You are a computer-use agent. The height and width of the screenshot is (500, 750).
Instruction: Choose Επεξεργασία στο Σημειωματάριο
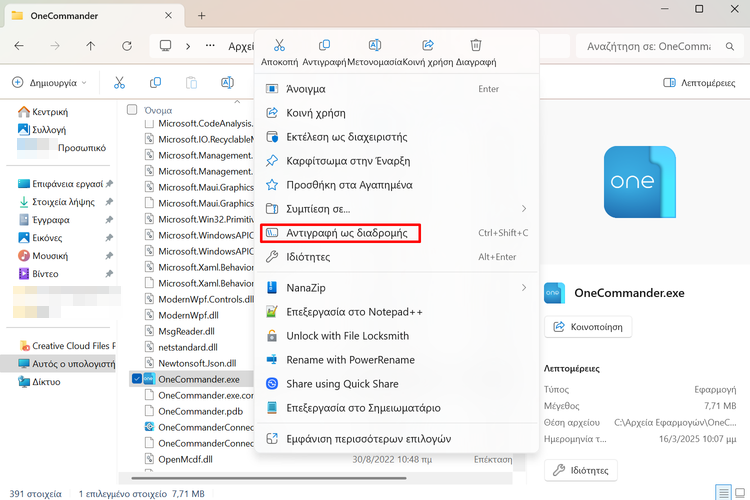click(397, 408)
